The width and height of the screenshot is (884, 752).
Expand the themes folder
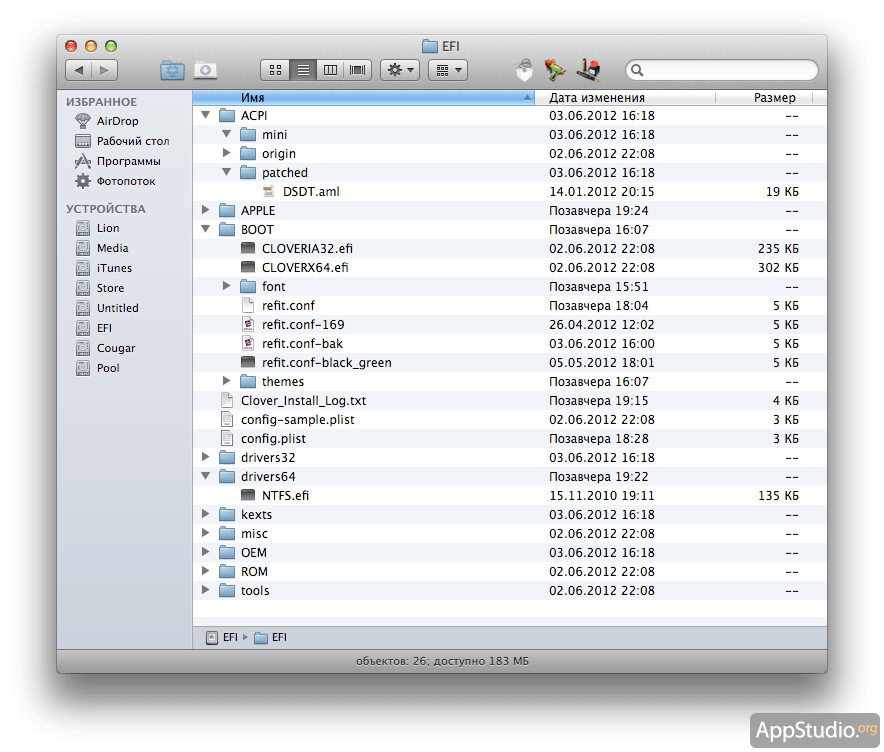tap(227, 381)
